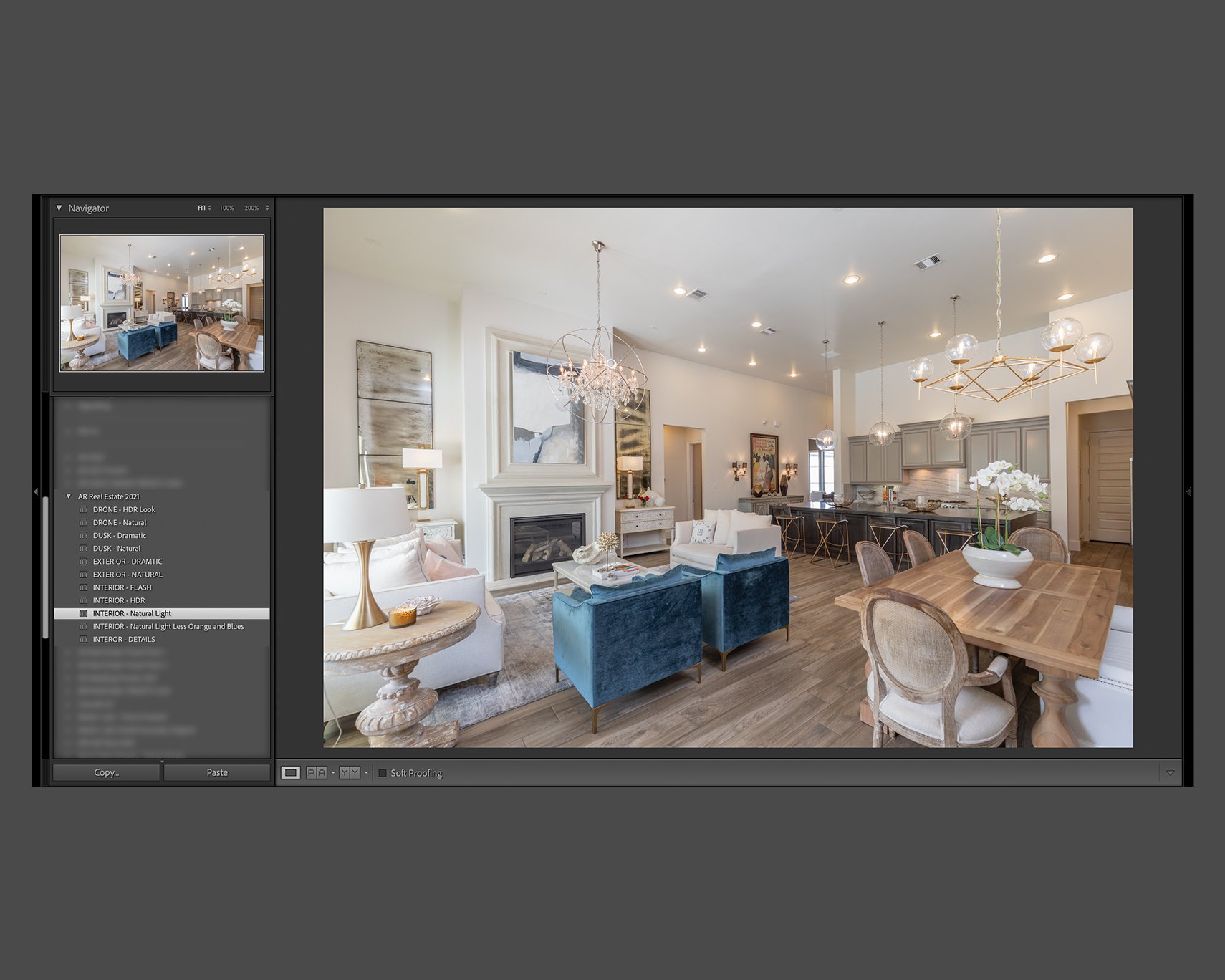
Task: Enable the Soft Proofing checkbox
Action: (383, 773)
